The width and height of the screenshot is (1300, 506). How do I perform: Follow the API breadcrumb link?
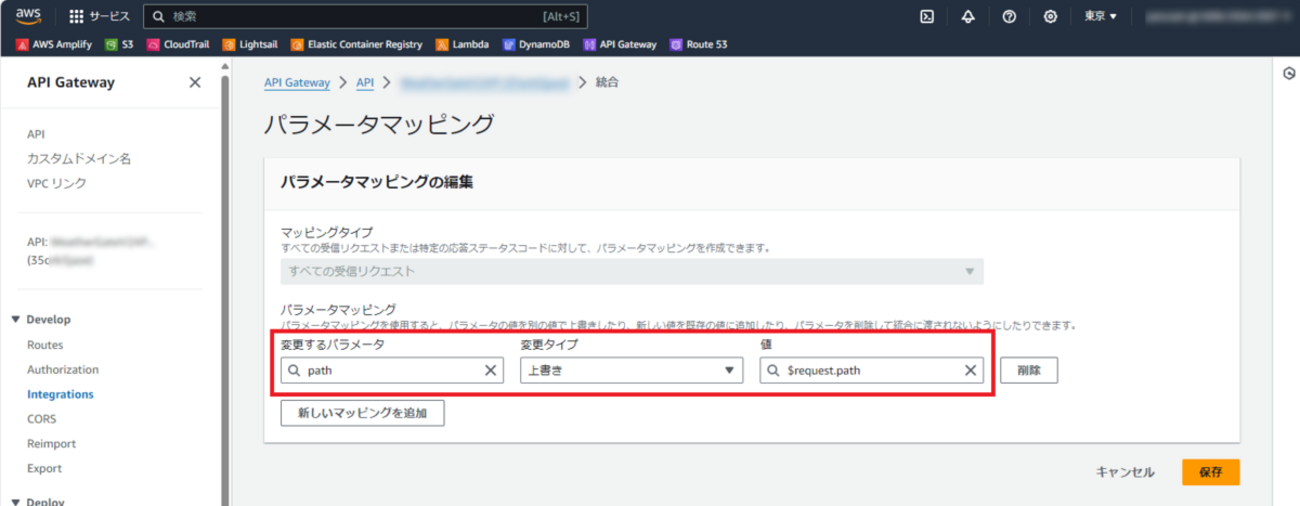click(x=365, y=82)
